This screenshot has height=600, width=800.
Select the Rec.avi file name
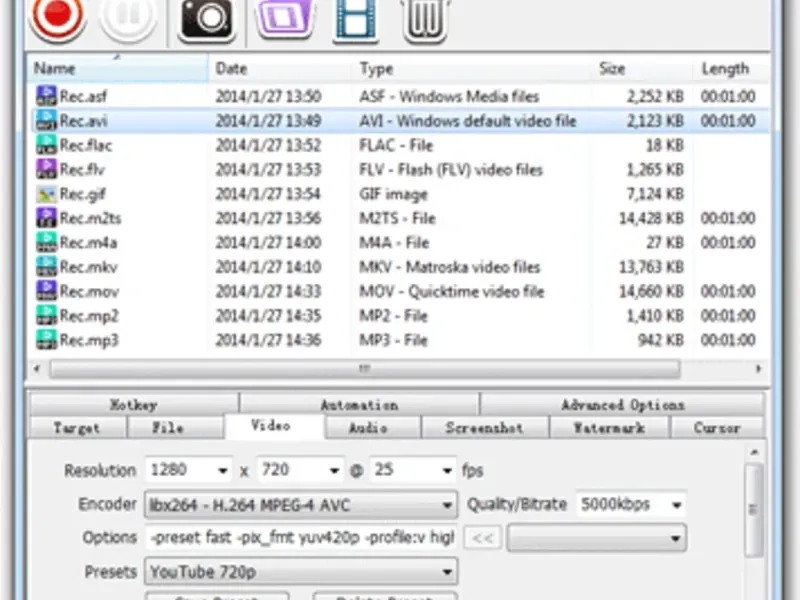coord(83,120)
